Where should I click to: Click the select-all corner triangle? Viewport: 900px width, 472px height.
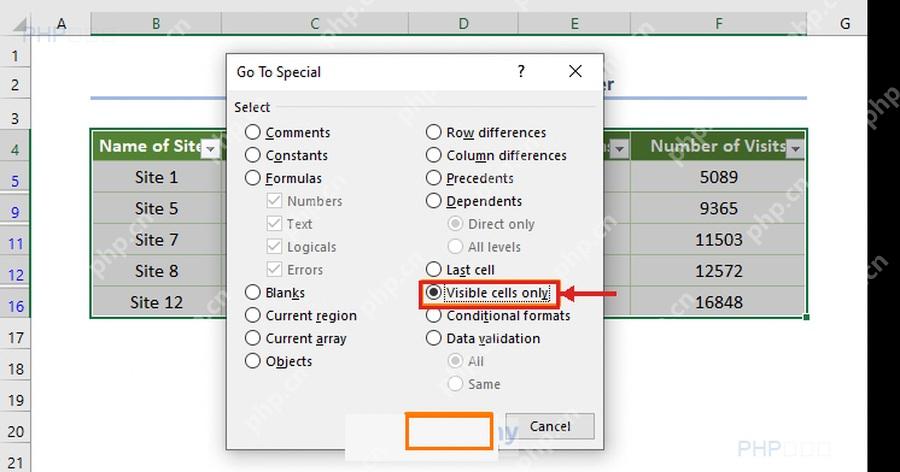click(x=20, y=25)
